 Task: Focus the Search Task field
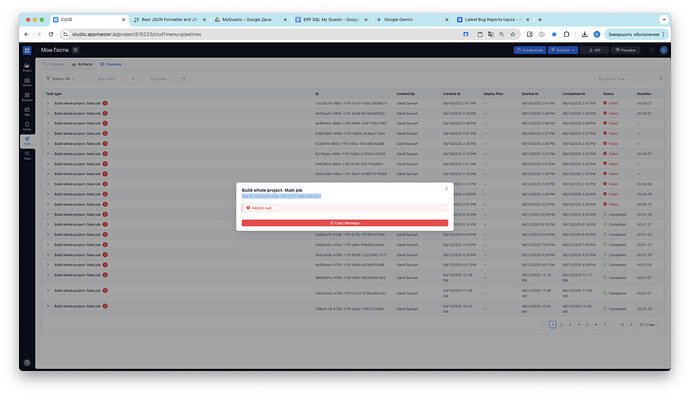click(627, 79)
